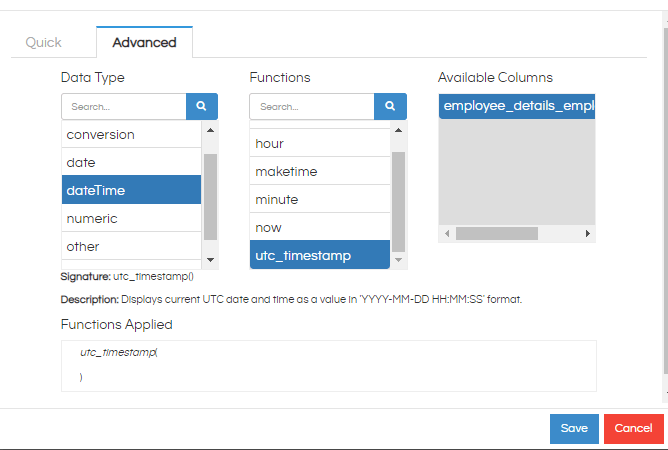The image size is (668, 450).
Task: Select the Advanced tab
Action: [144, 42]
